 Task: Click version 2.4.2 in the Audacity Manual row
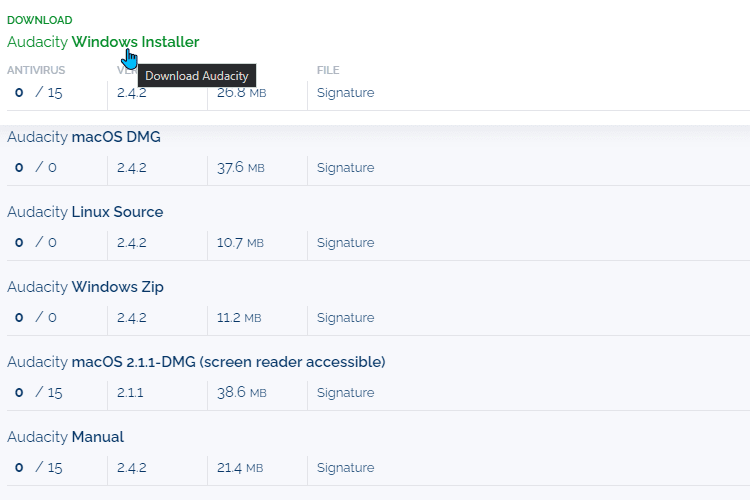[x=132, y=468]
